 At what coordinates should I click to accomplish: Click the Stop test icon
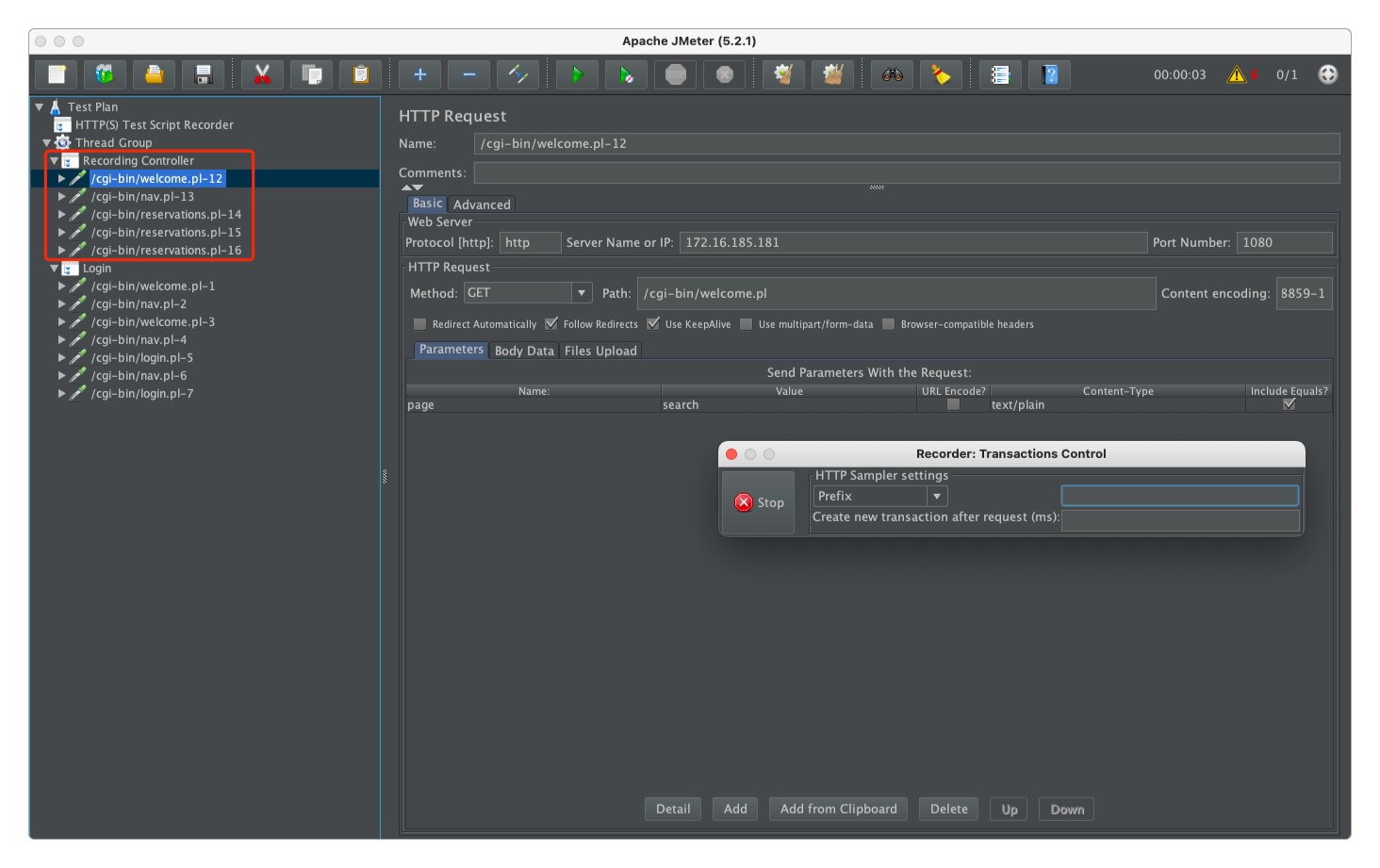point(675,74)
